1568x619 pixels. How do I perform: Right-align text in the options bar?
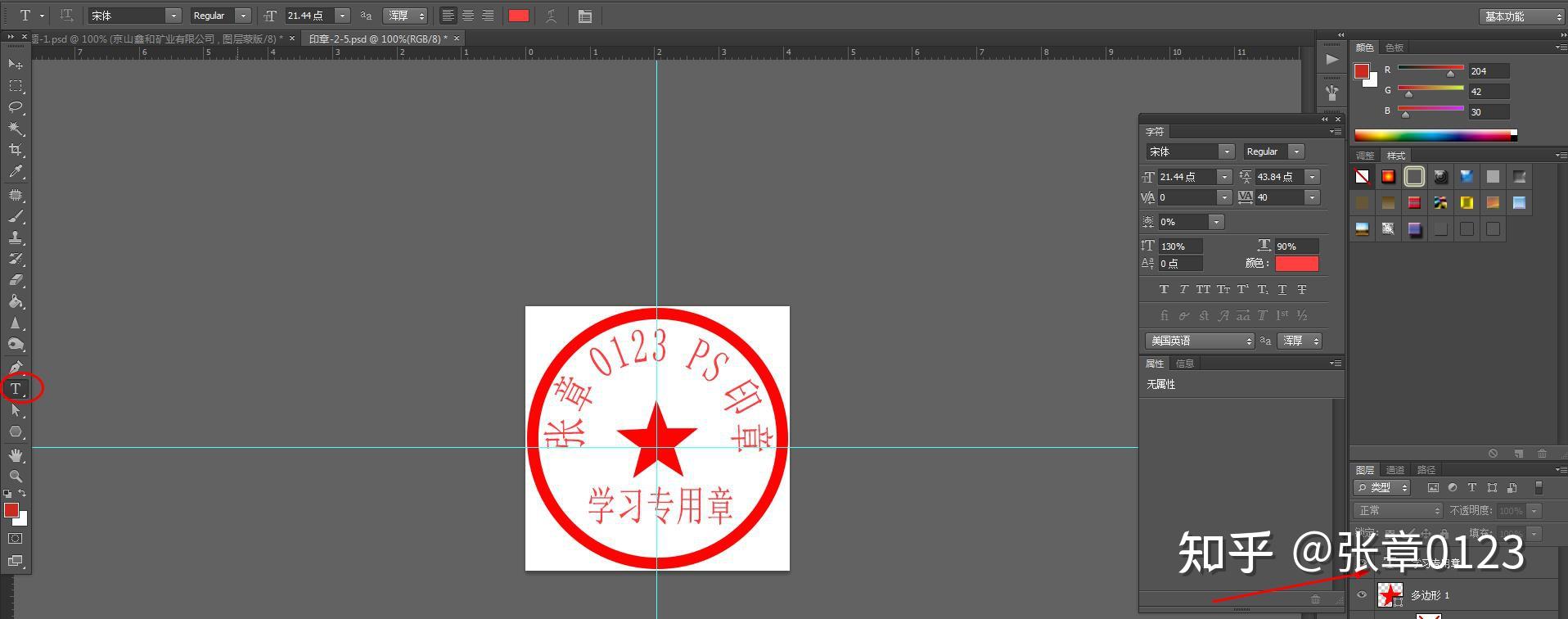point(488,16)
